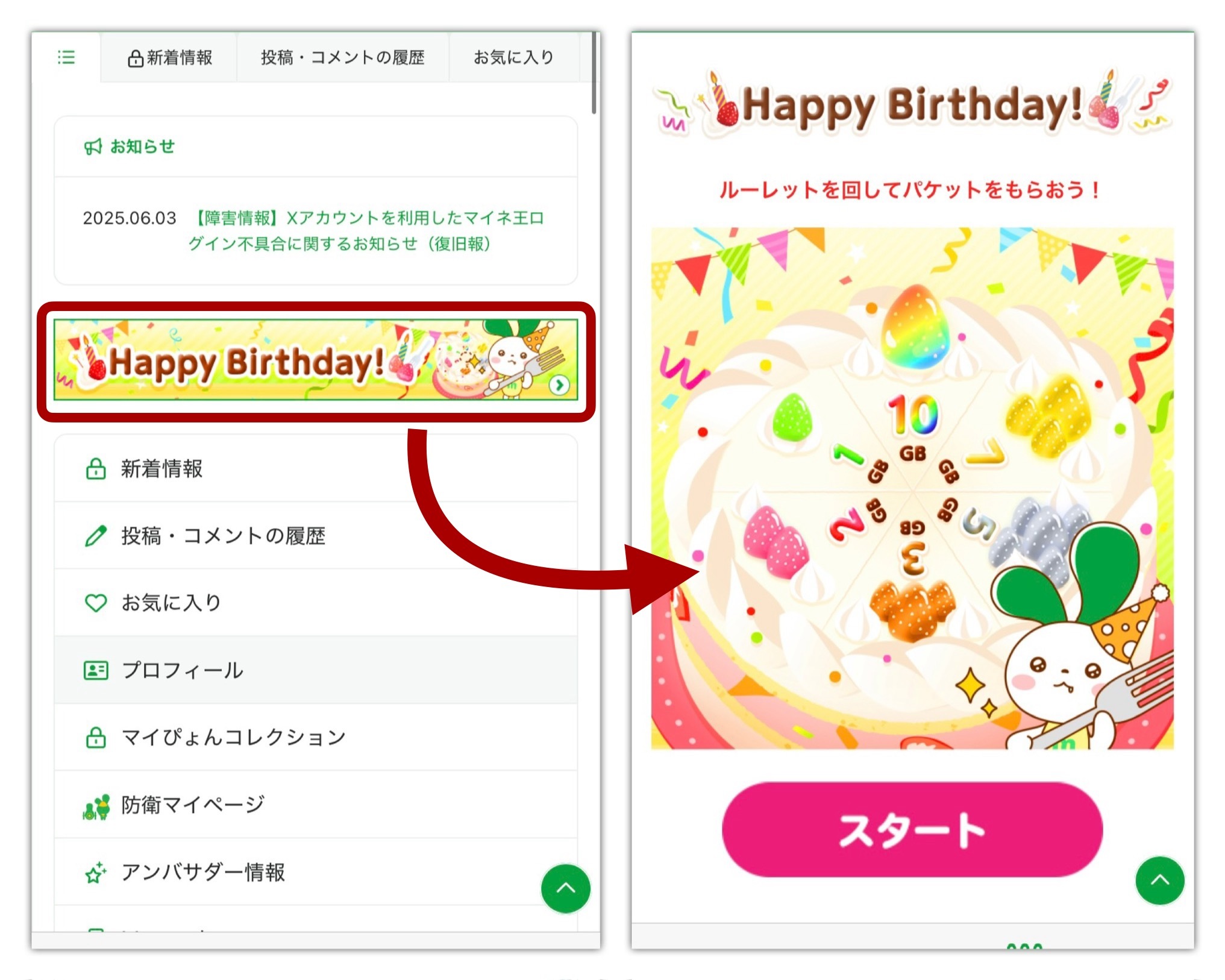Click the pencil icon for 投稿・コメントの履歴

pyautogui.click(x=96, y=535)
